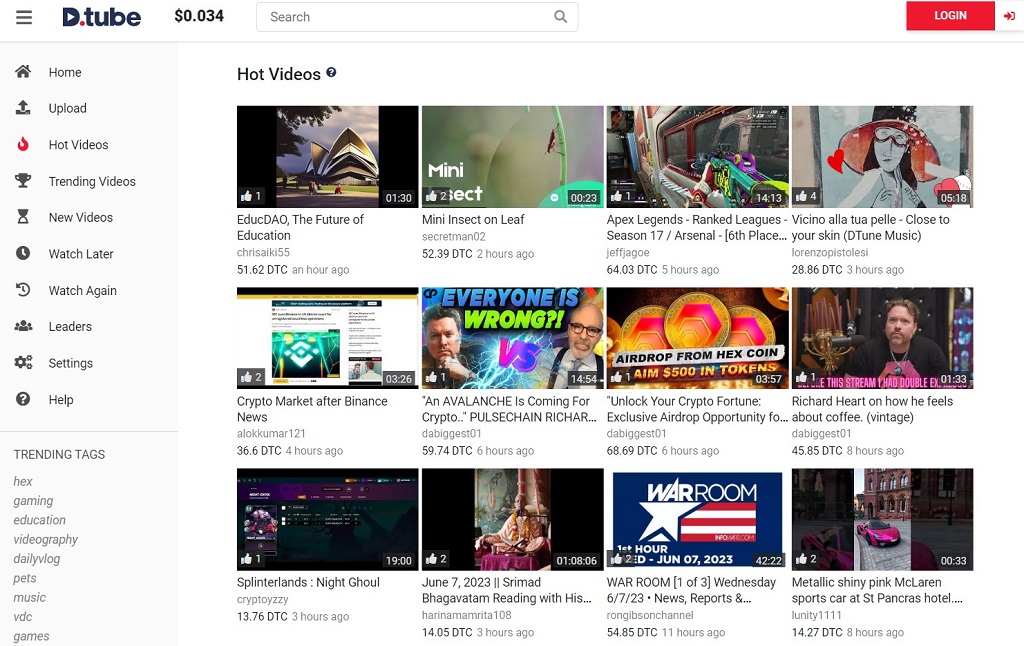Image resolution: width=1024 pixels, height=646 pixels.
Task: Open the WAR ROOM video thumbnail
Action: [697, 519]
